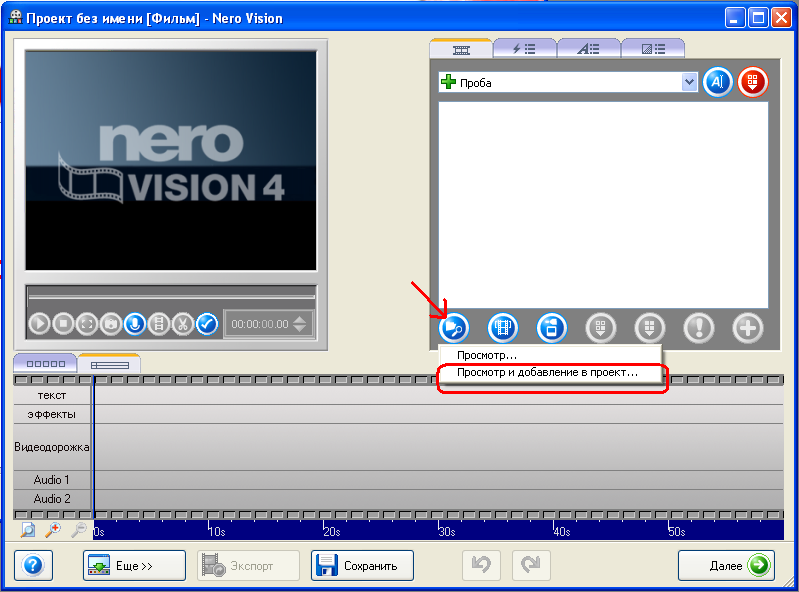The image size is (799, 592).
Task: Click the blue help question mark button
Action: click(x=33, y=565)
